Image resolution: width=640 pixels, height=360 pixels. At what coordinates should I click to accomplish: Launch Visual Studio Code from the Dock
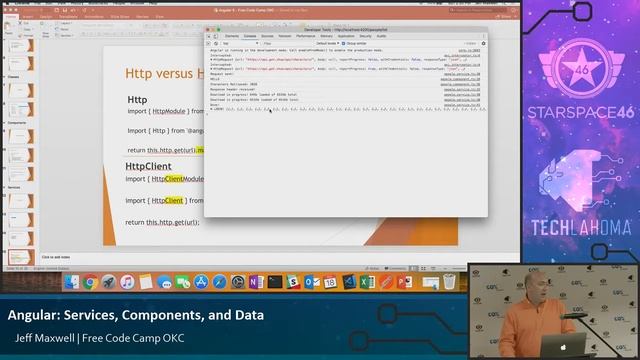(x=349, y=282)
